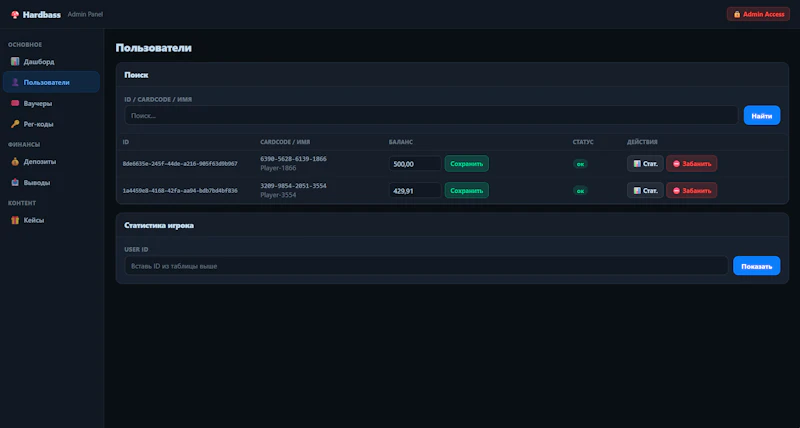Viewport: 800px width, 428px height.
Task: Click the Пользователи page heading
Action: tap(154, 48)
